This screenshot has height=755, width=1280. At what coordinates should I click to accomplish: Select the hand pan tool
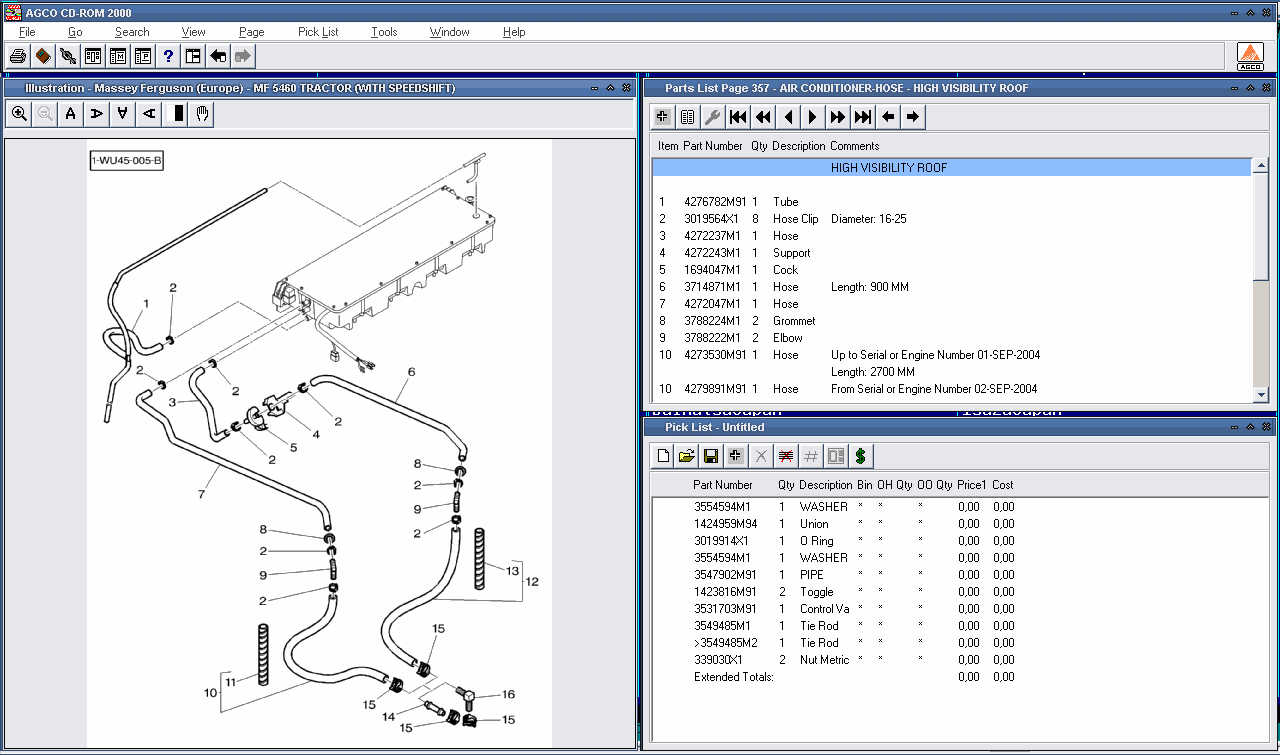click(x=202, y=114)
